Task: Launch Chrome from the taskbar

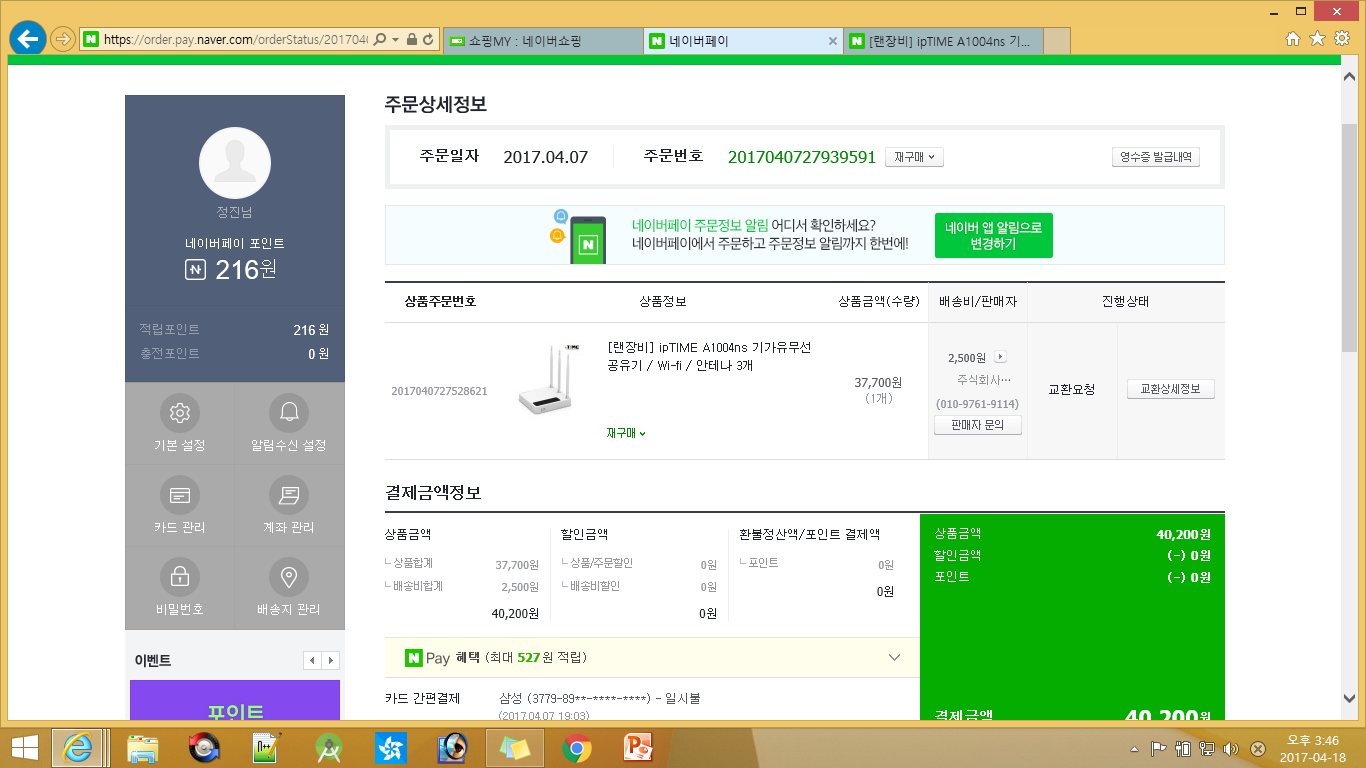Action: [x=575, y=747]
